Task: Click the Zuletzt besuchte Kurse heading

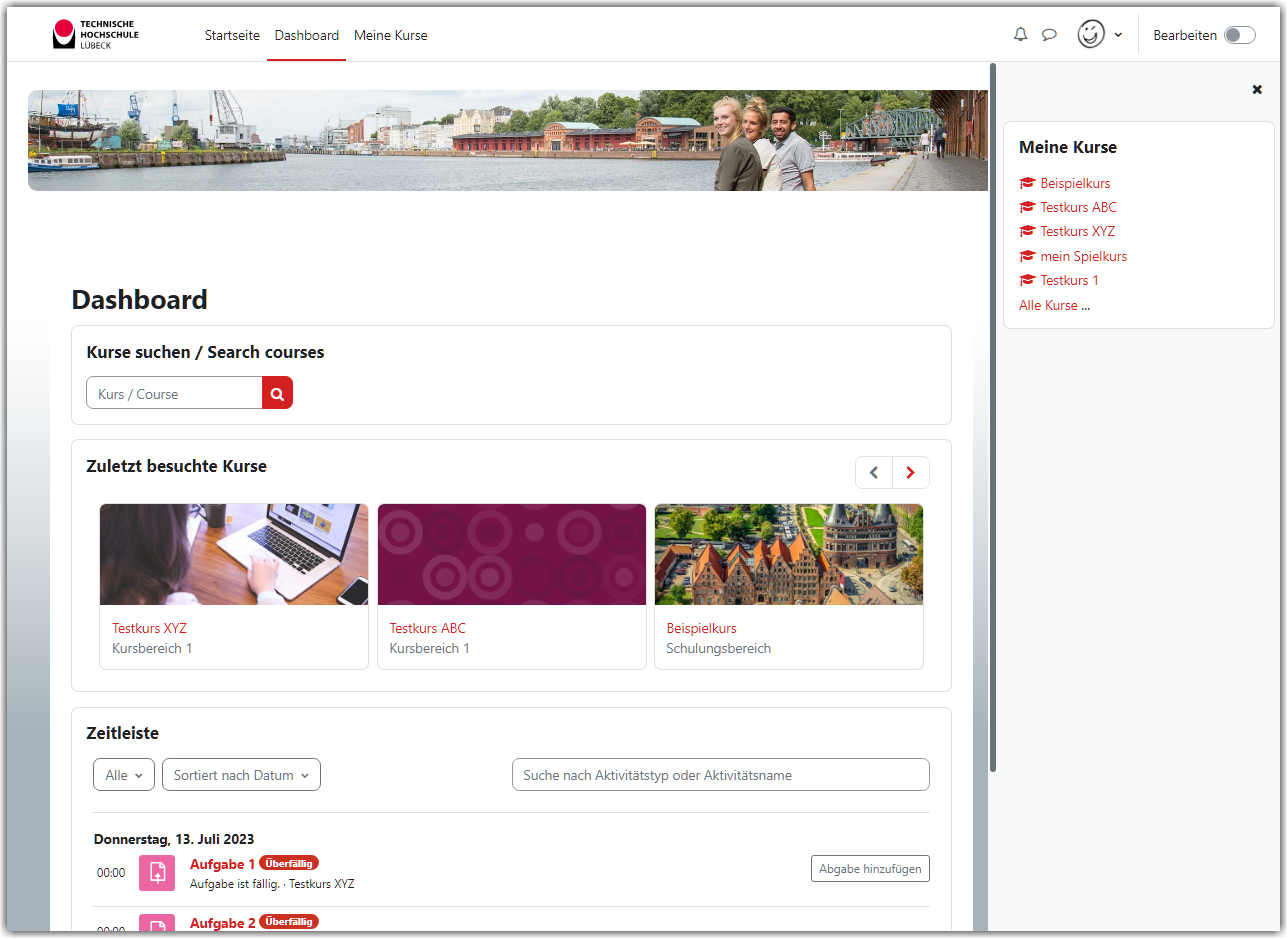Action: 177,466
